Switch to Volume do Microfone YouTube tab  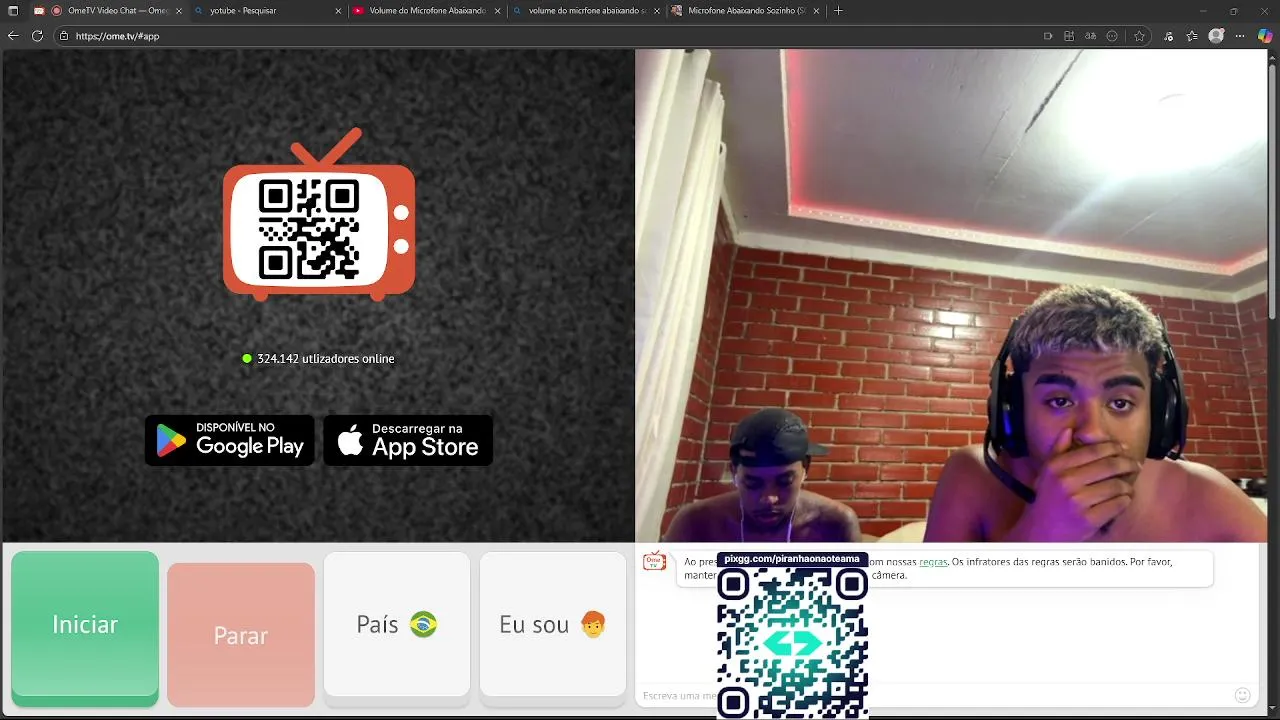pyautogui.click(x=425, y=11)
